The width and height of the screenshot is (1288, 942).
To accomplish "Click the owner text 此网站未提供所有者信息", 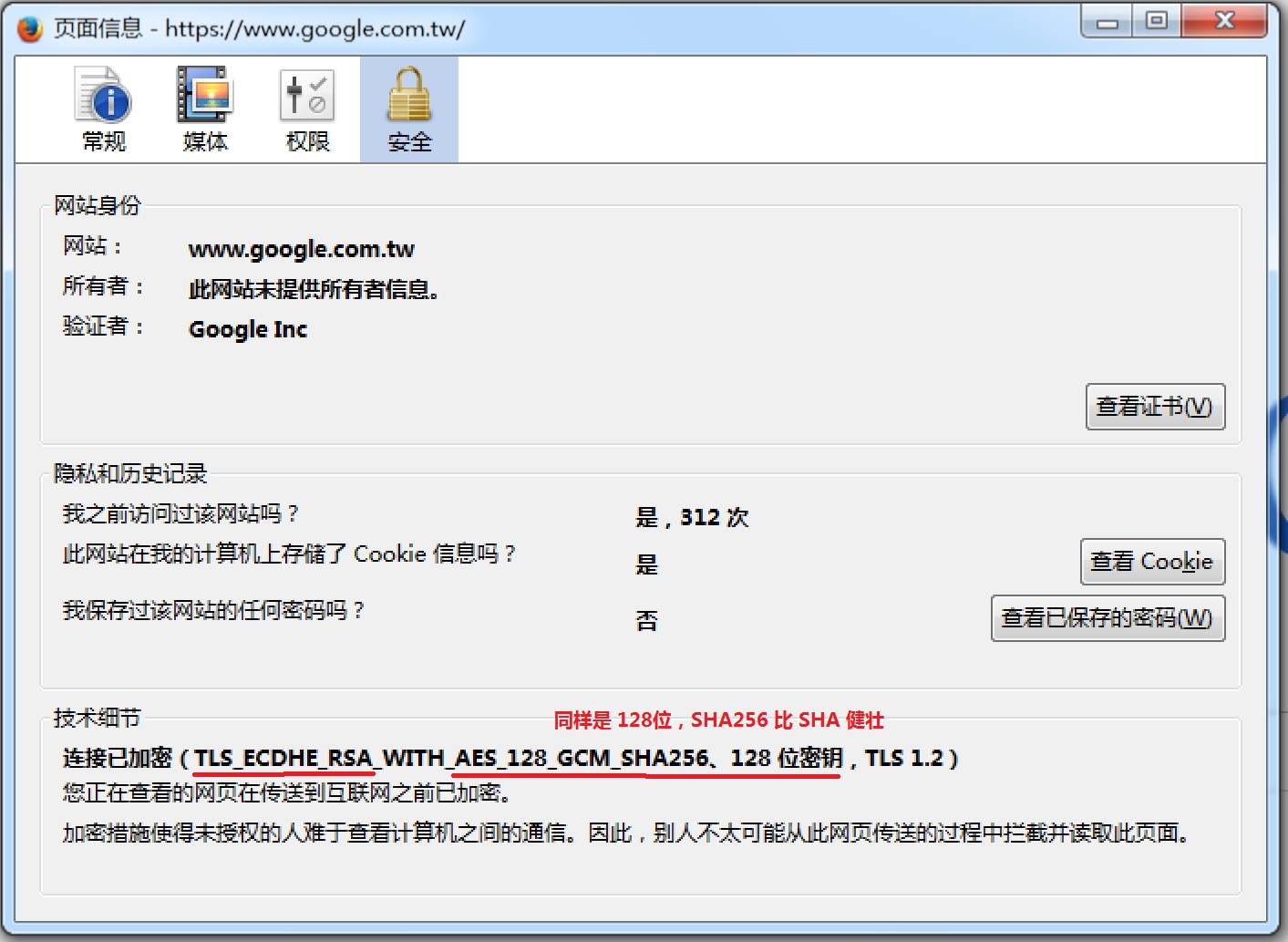I will [314, 289].
